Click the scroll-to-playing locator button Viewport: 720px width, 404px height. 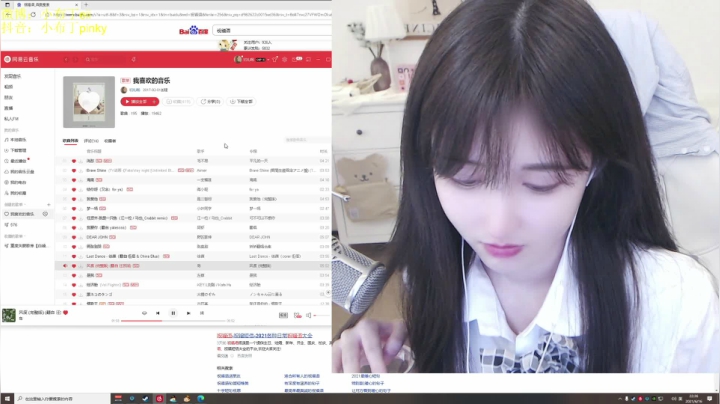click(328, 292)
